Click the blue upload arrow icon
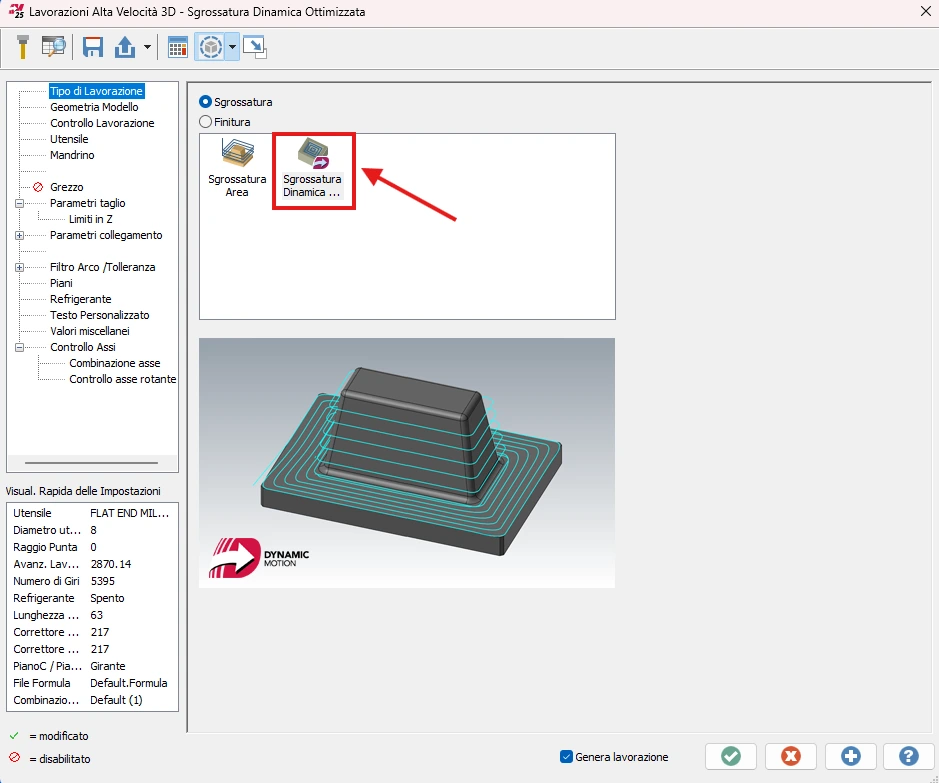This screenshot has height=783, width=939. click(x=125, y=47)
